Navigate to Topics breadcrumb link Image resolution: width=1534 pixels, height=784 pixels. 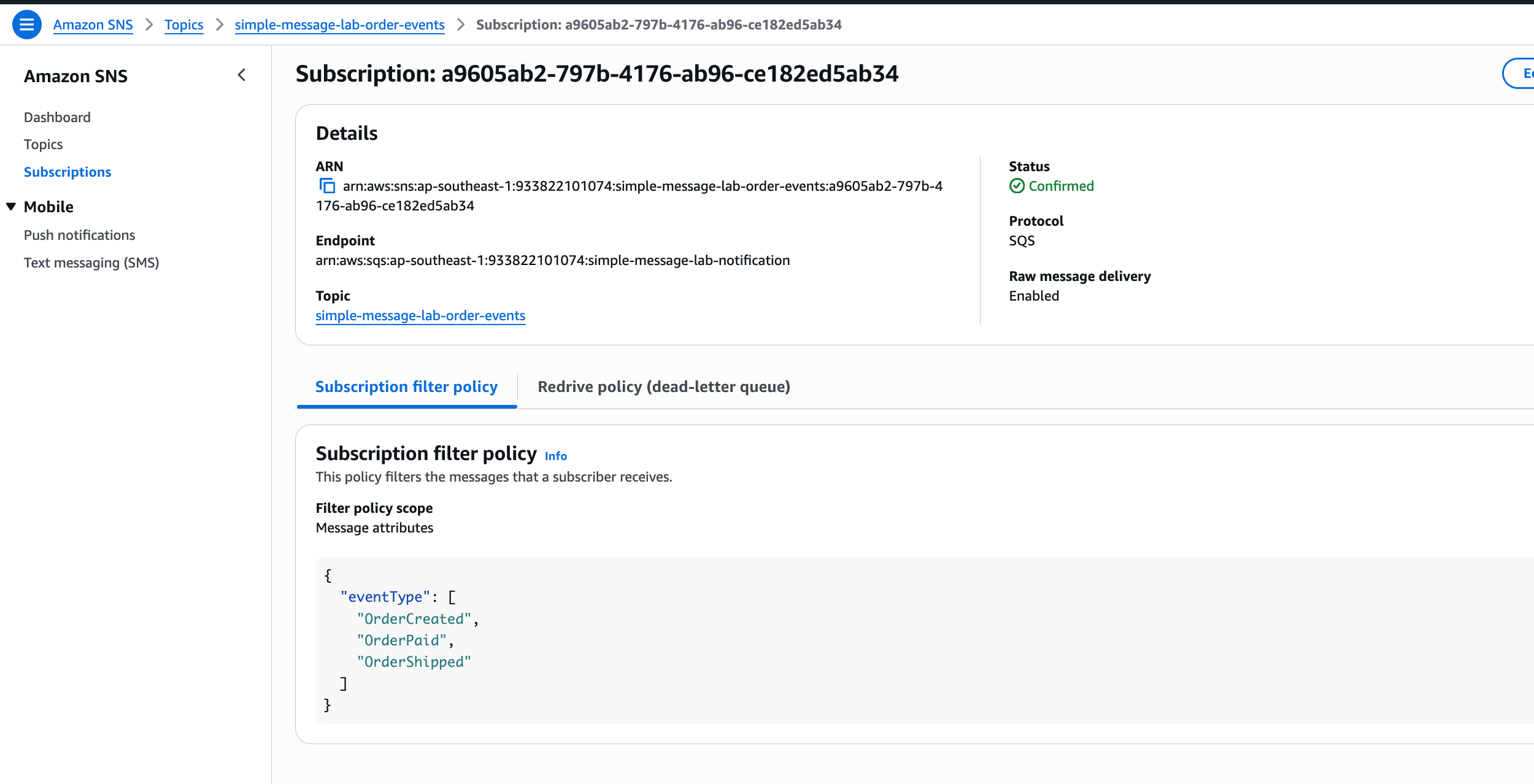pyautogui.click(x=183, y=25)
